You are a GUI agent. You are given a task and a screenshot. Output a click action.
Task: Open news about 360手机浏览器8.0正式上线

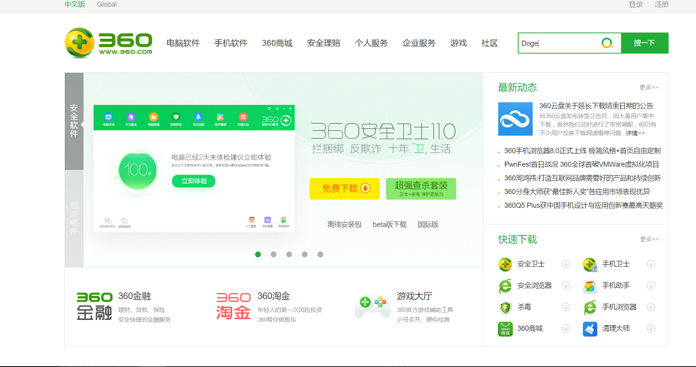pyautogui.click(x=582, y=151)
